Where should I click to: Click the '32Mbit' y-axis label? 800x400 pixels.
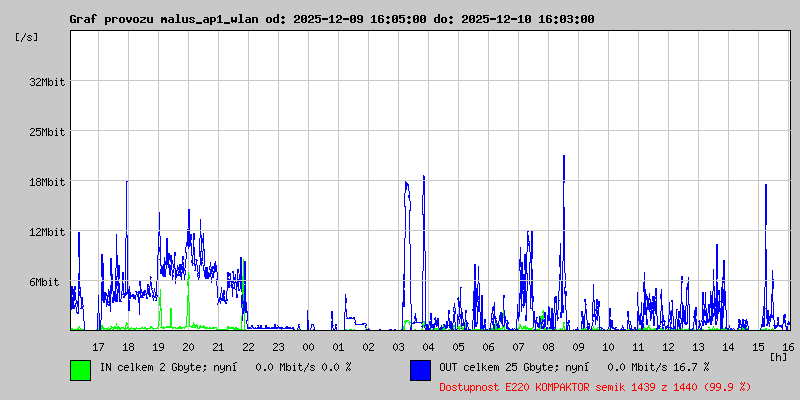click(47, 82)
